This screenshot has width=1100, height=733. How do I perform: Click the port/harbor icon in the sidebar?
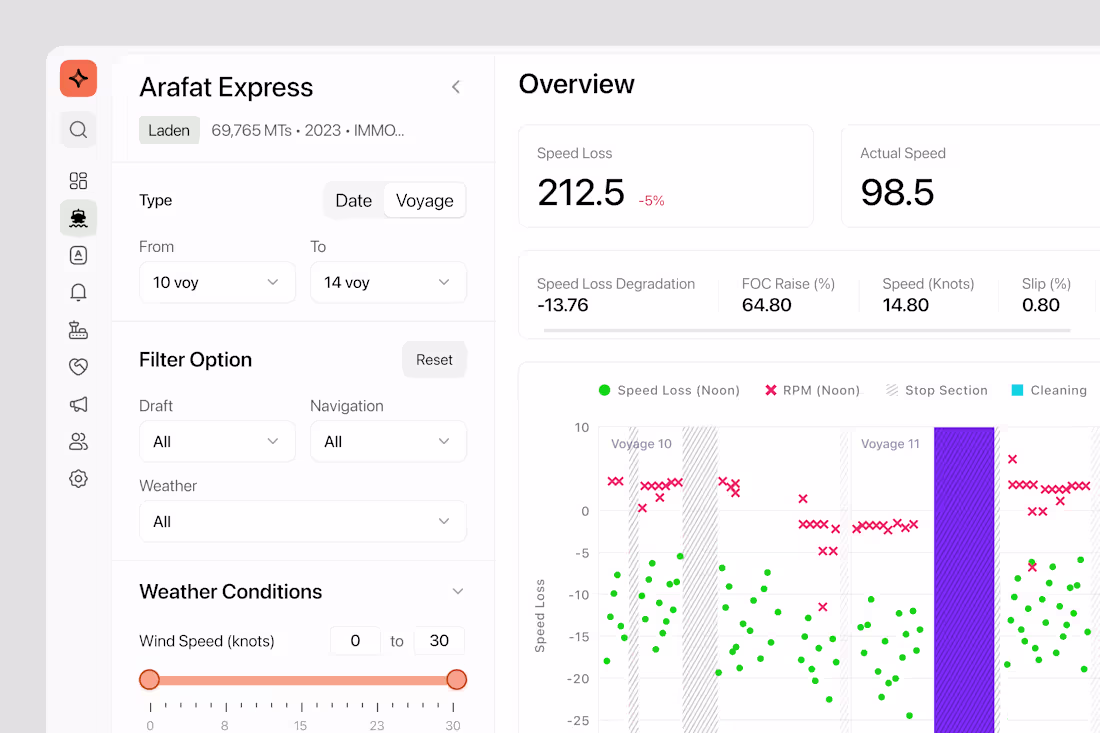tap(78, 329)
